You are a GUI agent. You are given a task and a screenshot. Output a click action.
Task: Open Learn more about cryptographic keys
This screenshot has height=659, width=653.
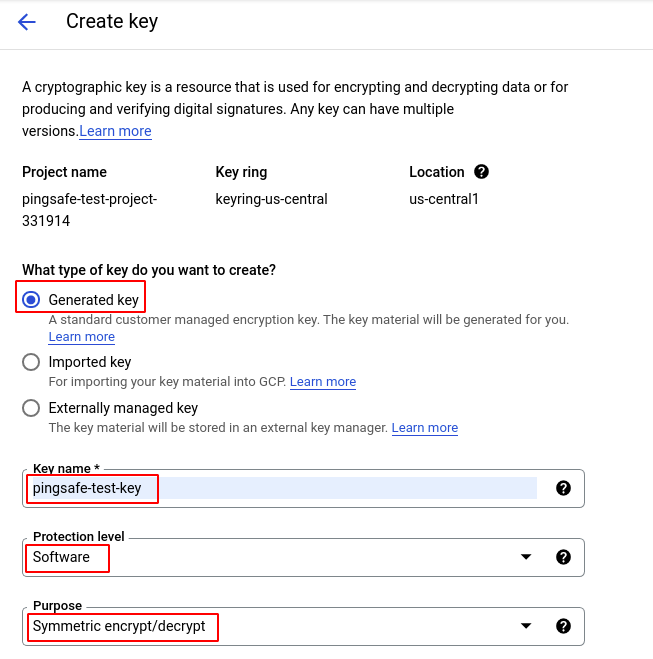(x=115, y=131)
